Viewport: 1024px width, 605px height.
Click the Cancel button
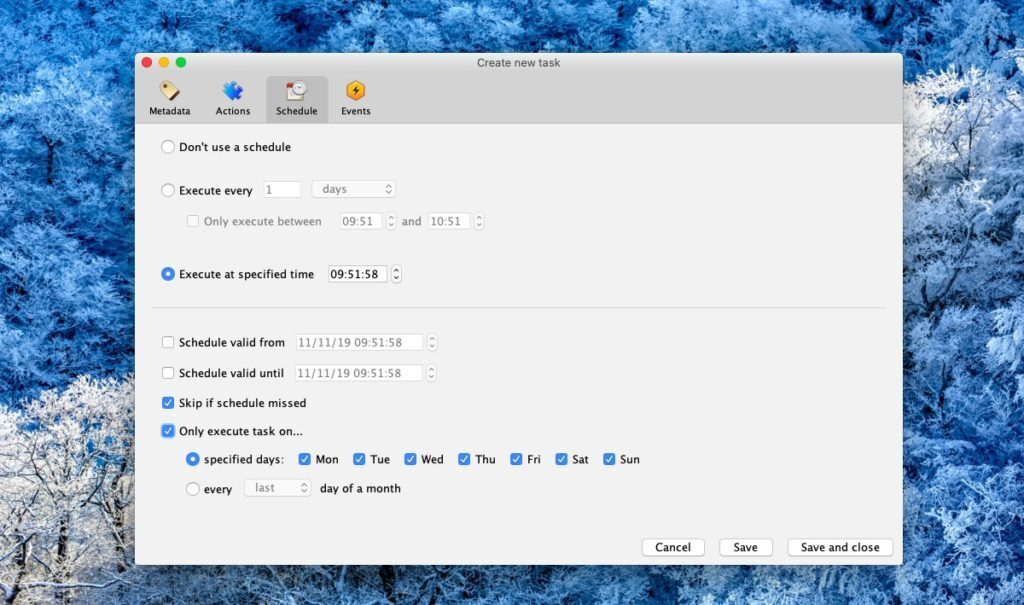pyautogui.click(x=673, y=547)
